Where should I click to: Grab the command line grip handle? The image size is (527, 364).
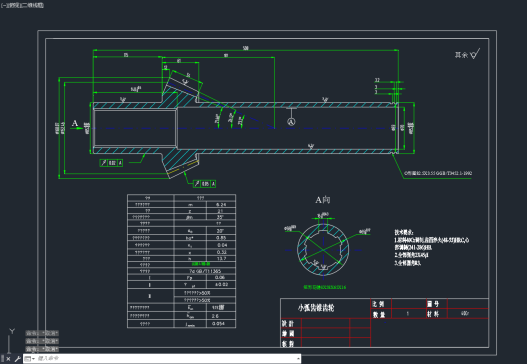click(x=3, y=359)
